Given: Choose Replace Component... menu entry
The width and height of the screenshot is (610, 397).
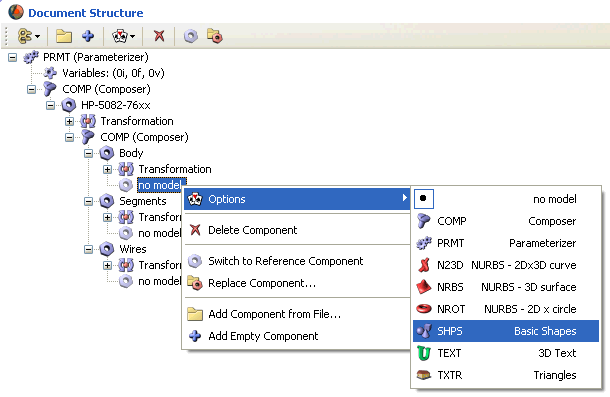Looking at the screenshot, I should [297, 283].
